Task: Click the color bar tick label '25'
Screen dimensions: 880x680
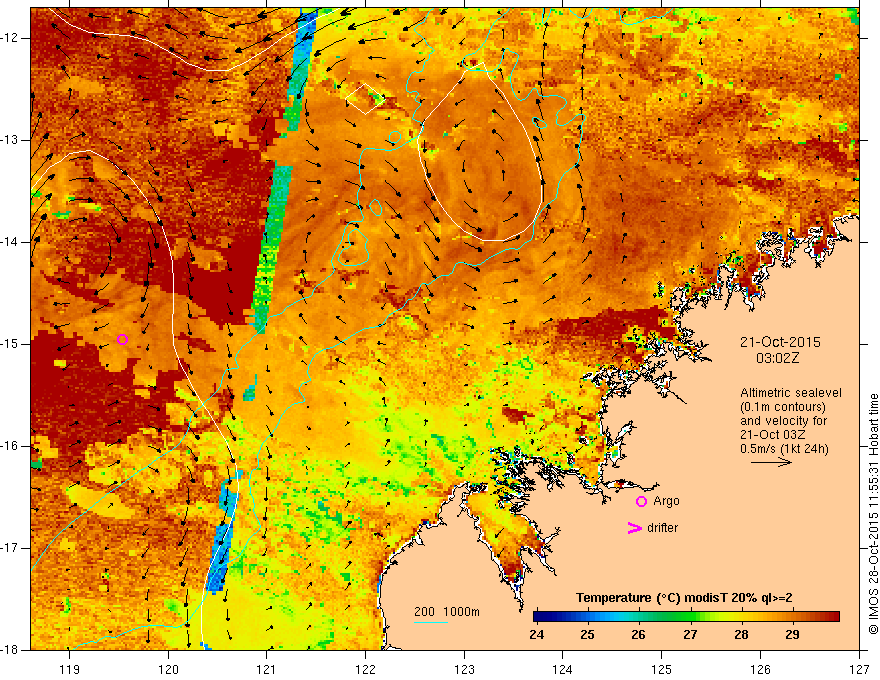Action: click(588, 635)
